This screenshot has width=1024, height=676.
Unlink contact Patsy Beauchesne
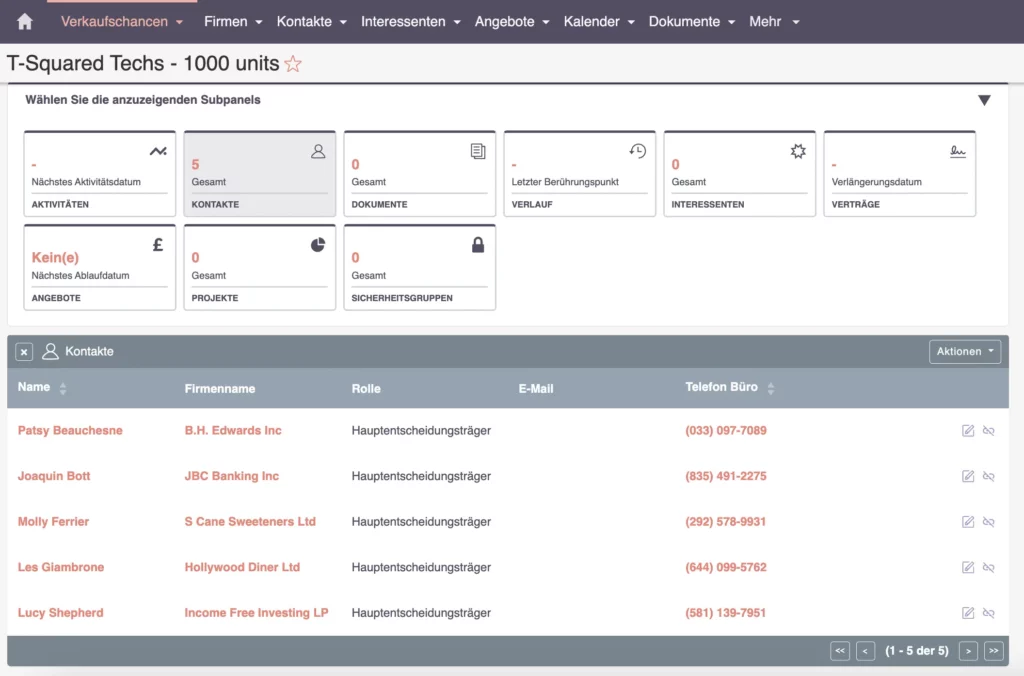tap(989, 430)
